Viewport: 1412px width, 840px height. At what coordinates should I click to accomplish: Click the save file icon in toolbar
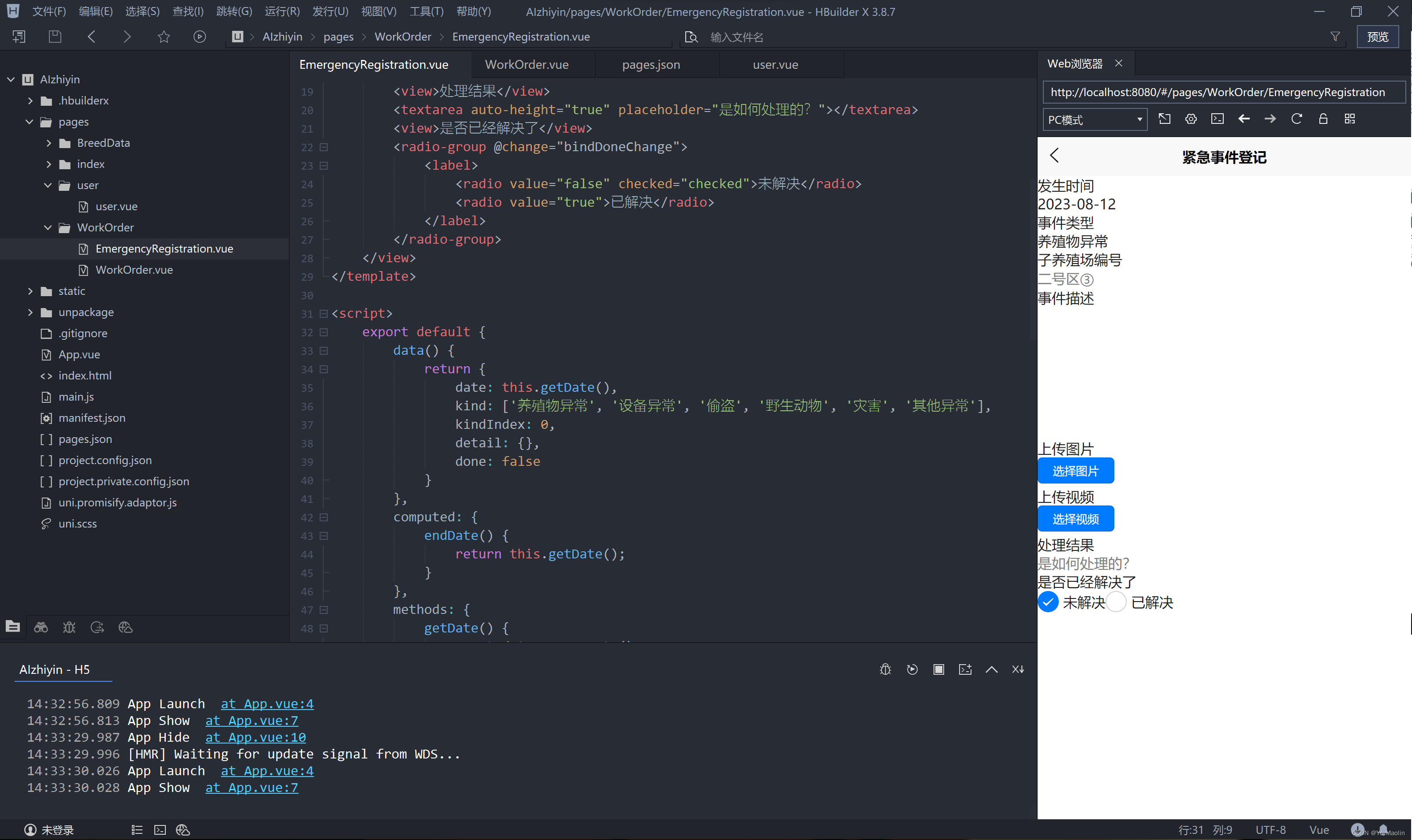tap(55, 37)
